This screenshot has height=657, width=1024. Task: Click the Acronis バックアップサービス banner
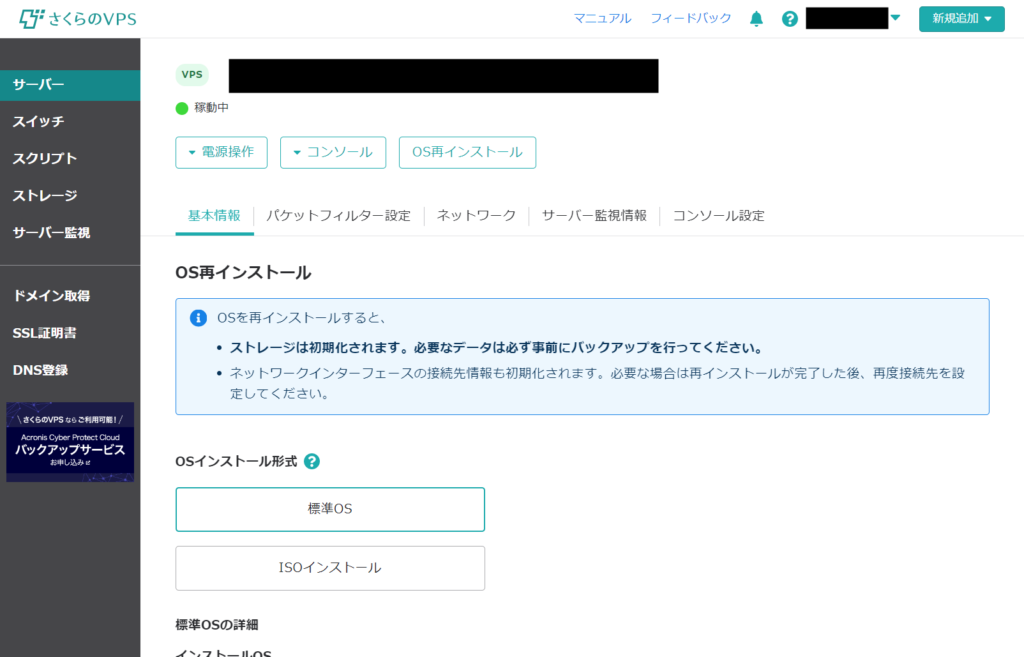point(70,442)
